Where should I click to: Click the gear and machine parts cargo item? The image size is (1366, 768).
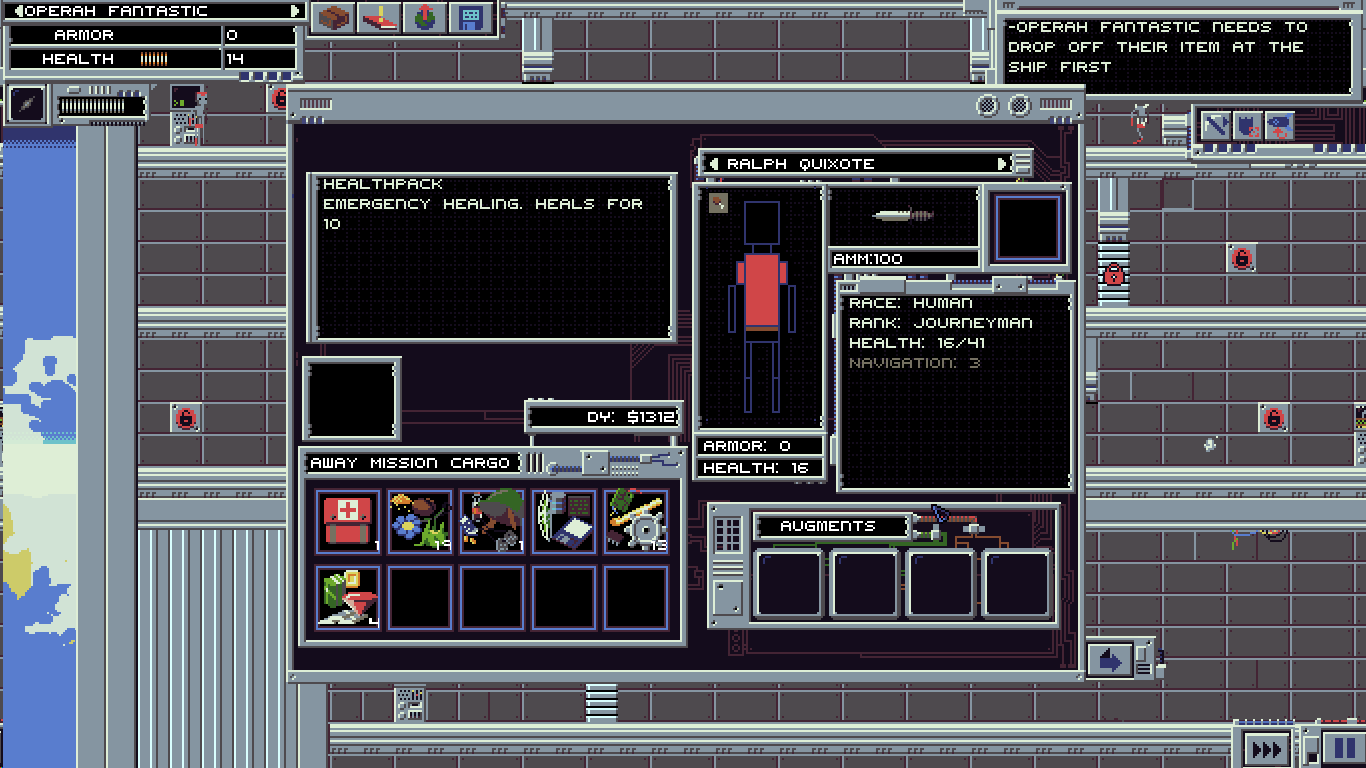[x=636, y=521]
